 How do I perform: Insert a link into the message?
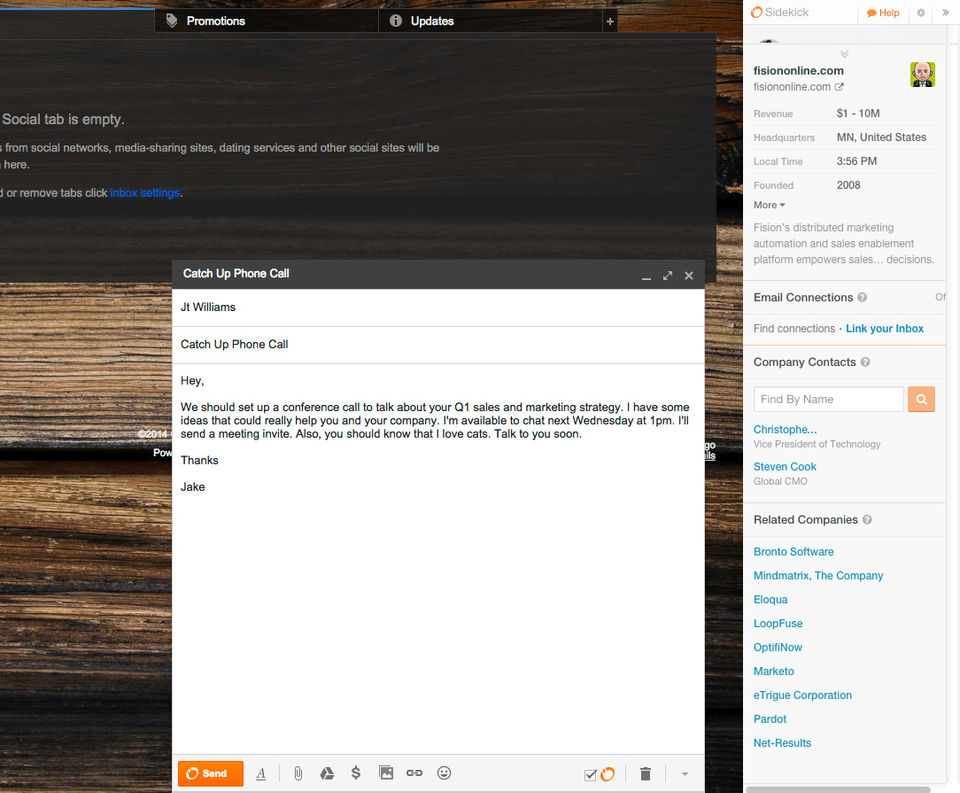pyautogui.click(x=414, y=773)
